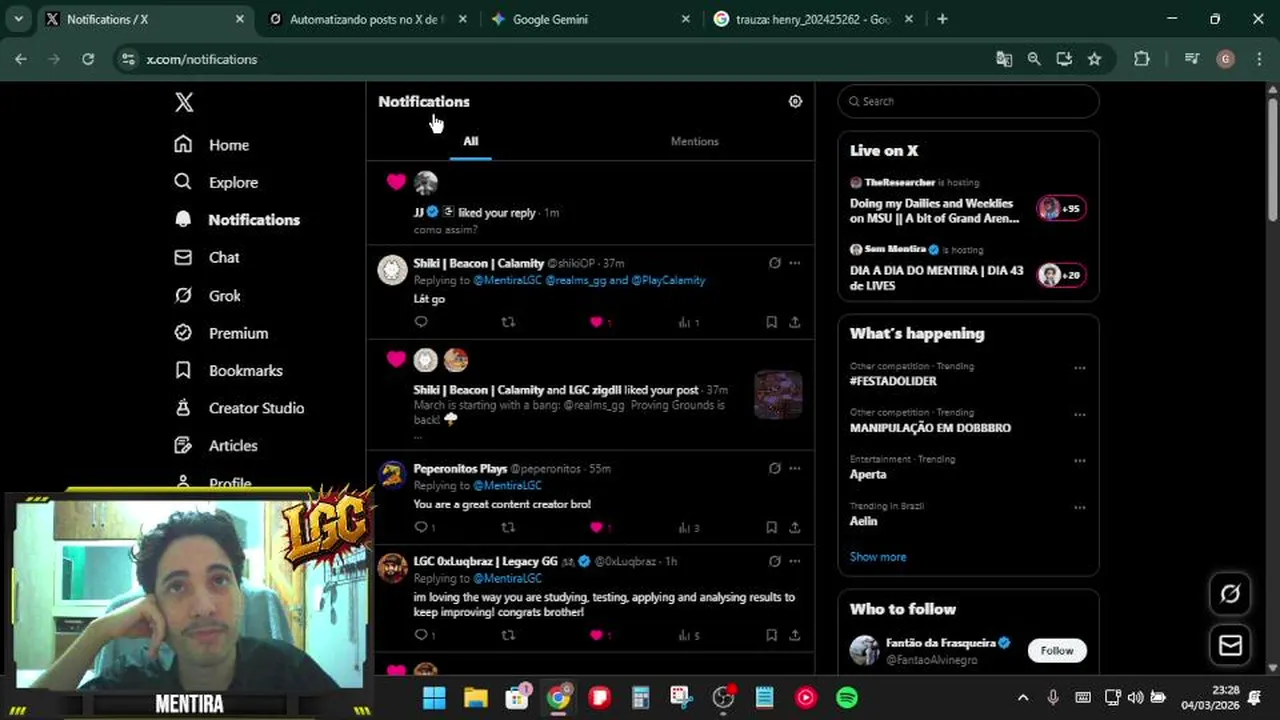The image size is (1280, 720).
Task: Open the floating Grok button
Action: click(1230, 594)
